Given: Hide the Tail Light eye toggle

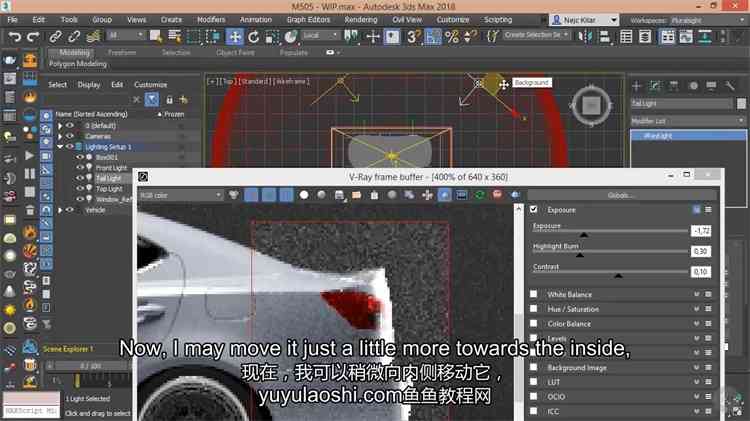Looking at the screenshot, I should click(x=80, y=178).
